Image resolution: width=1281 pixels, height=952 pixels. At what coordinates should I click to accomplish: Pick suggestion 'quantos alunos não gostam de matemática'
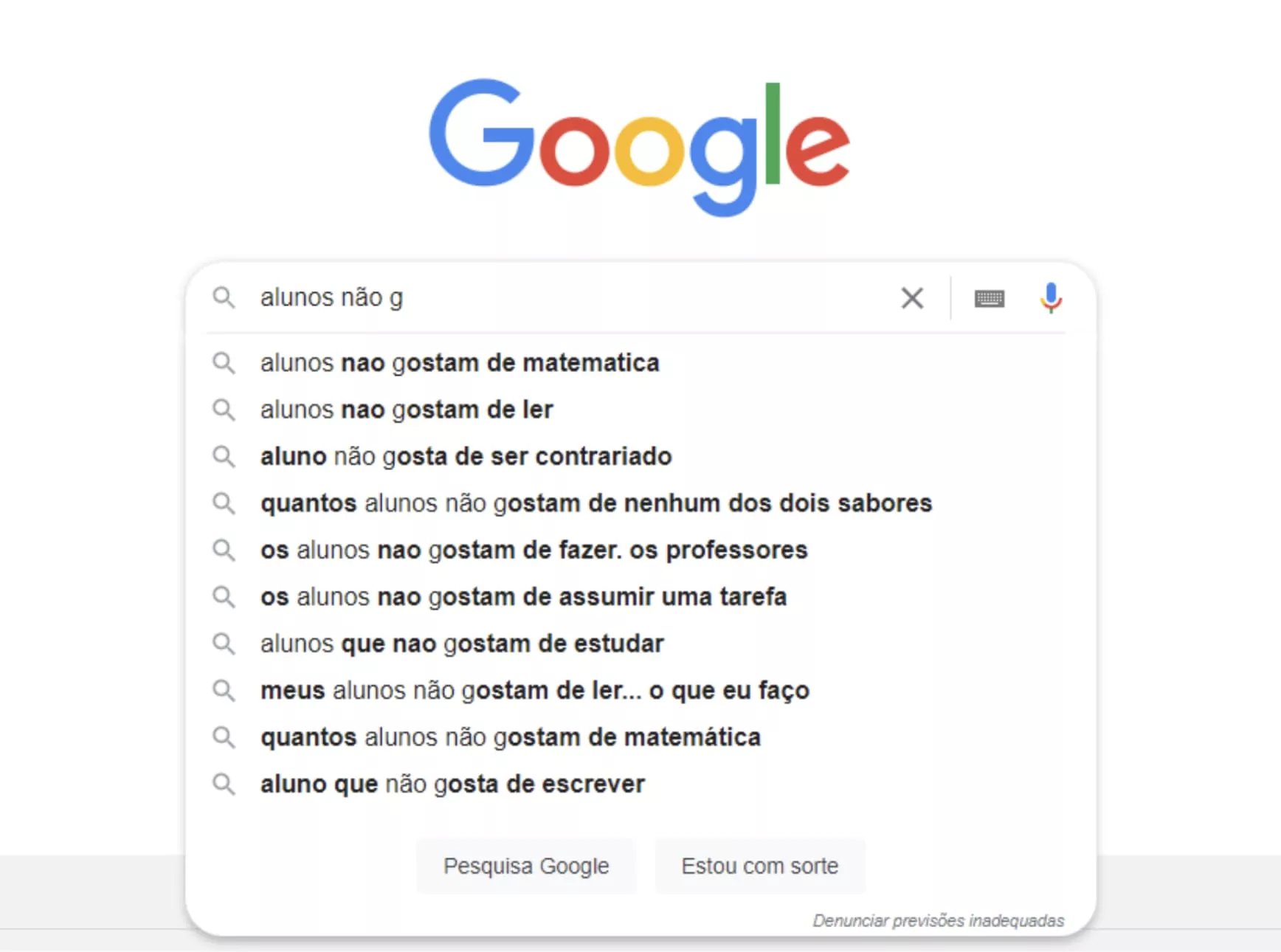639,737
